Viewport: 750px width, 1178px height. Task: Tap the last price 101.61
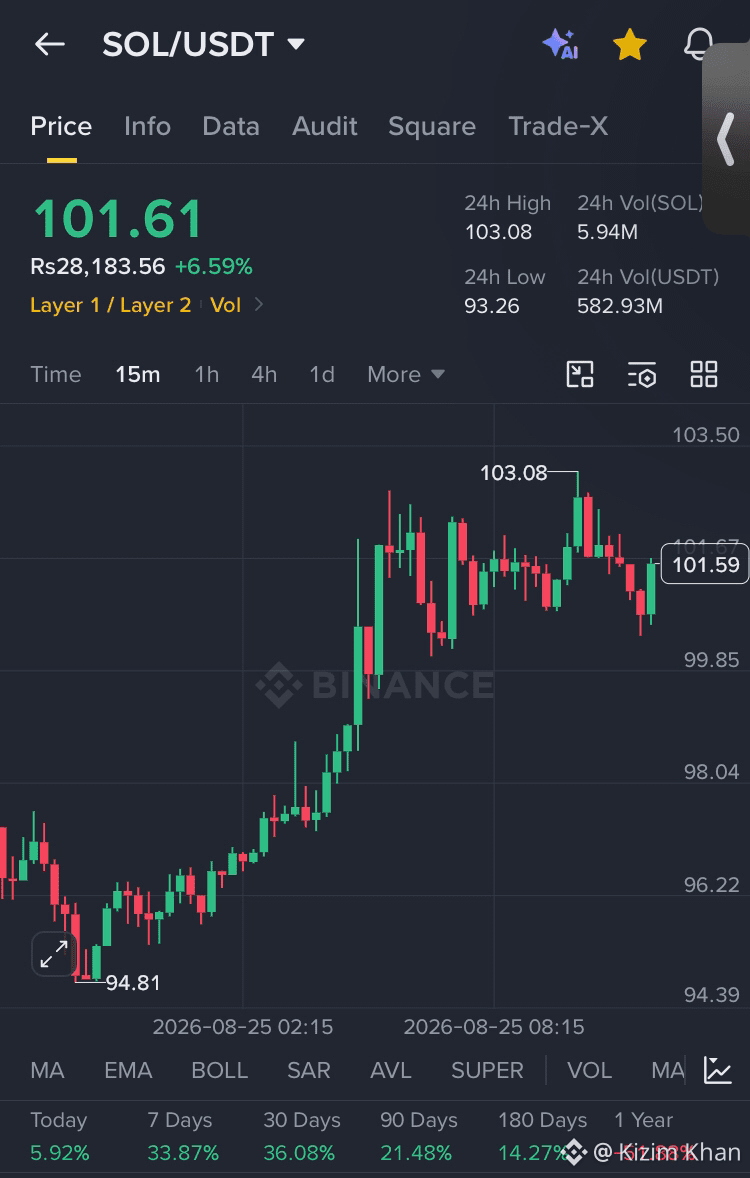pyautogui.click(x=118, y=219)
